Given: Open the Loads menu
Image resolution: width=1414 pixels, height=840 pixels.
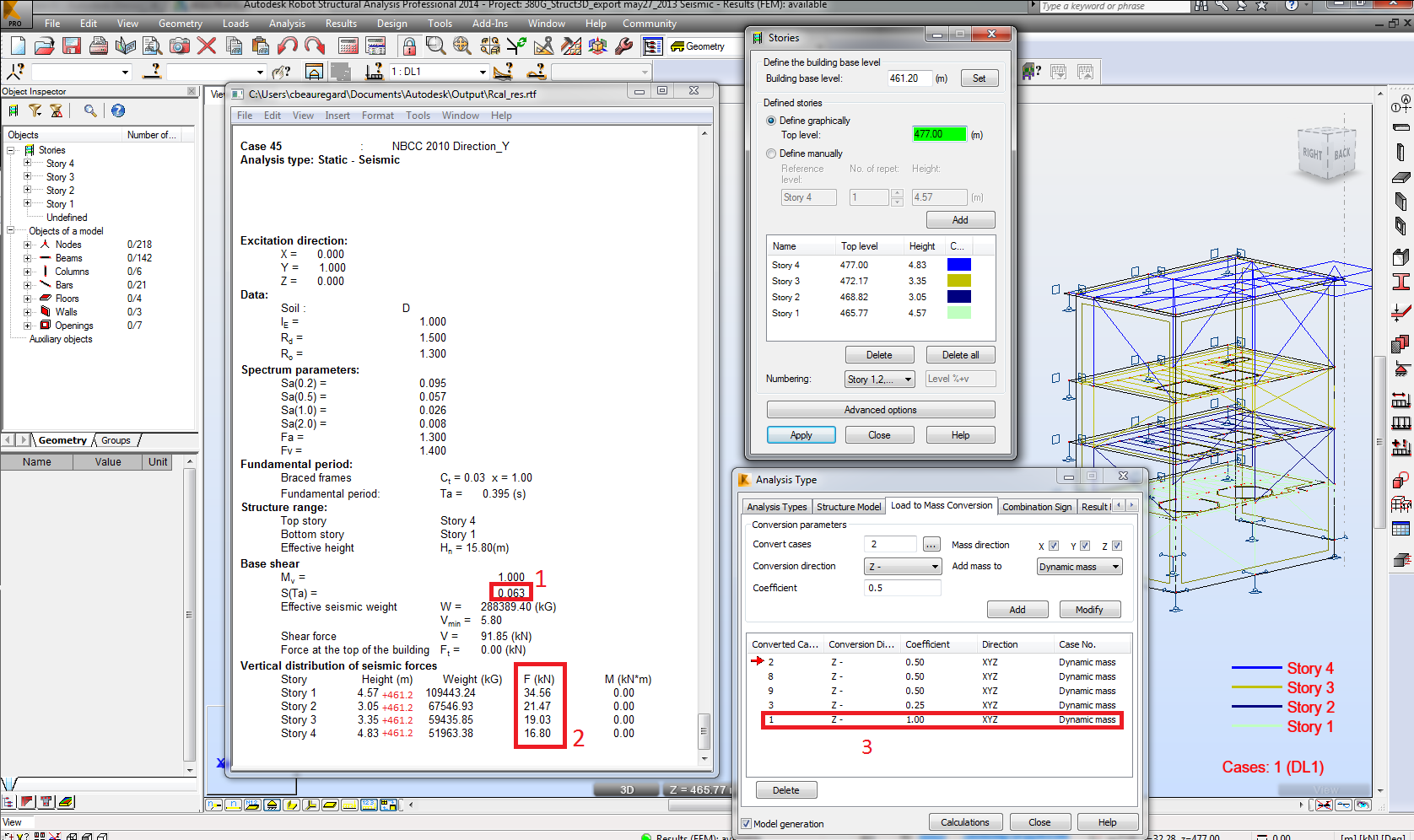Looking at the screenshot, I should [235, 24].
